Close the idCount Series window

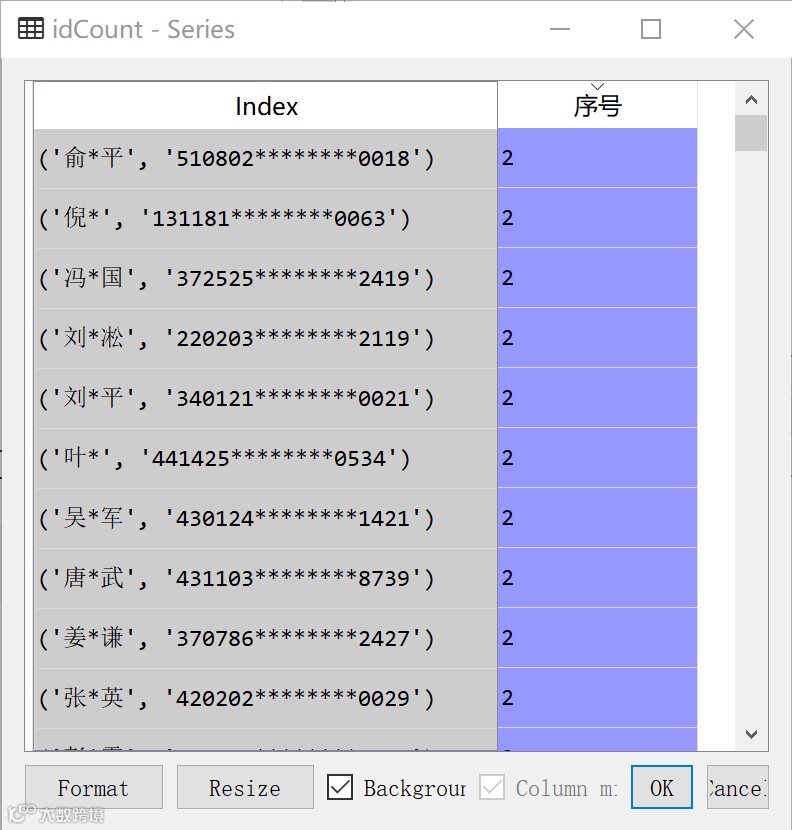pyautogui.click(x=744, y=29)
